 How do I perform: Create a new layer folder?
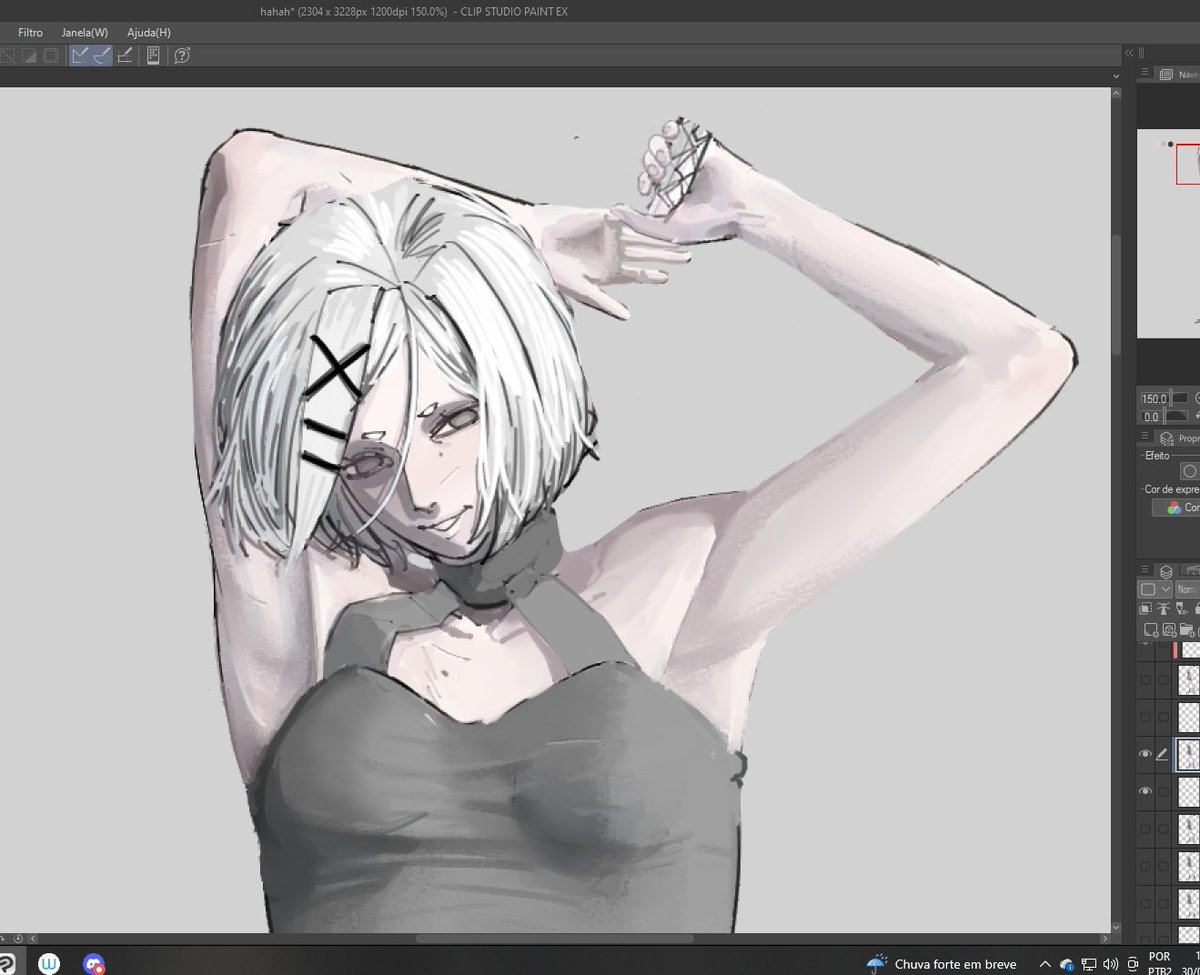1186,630
